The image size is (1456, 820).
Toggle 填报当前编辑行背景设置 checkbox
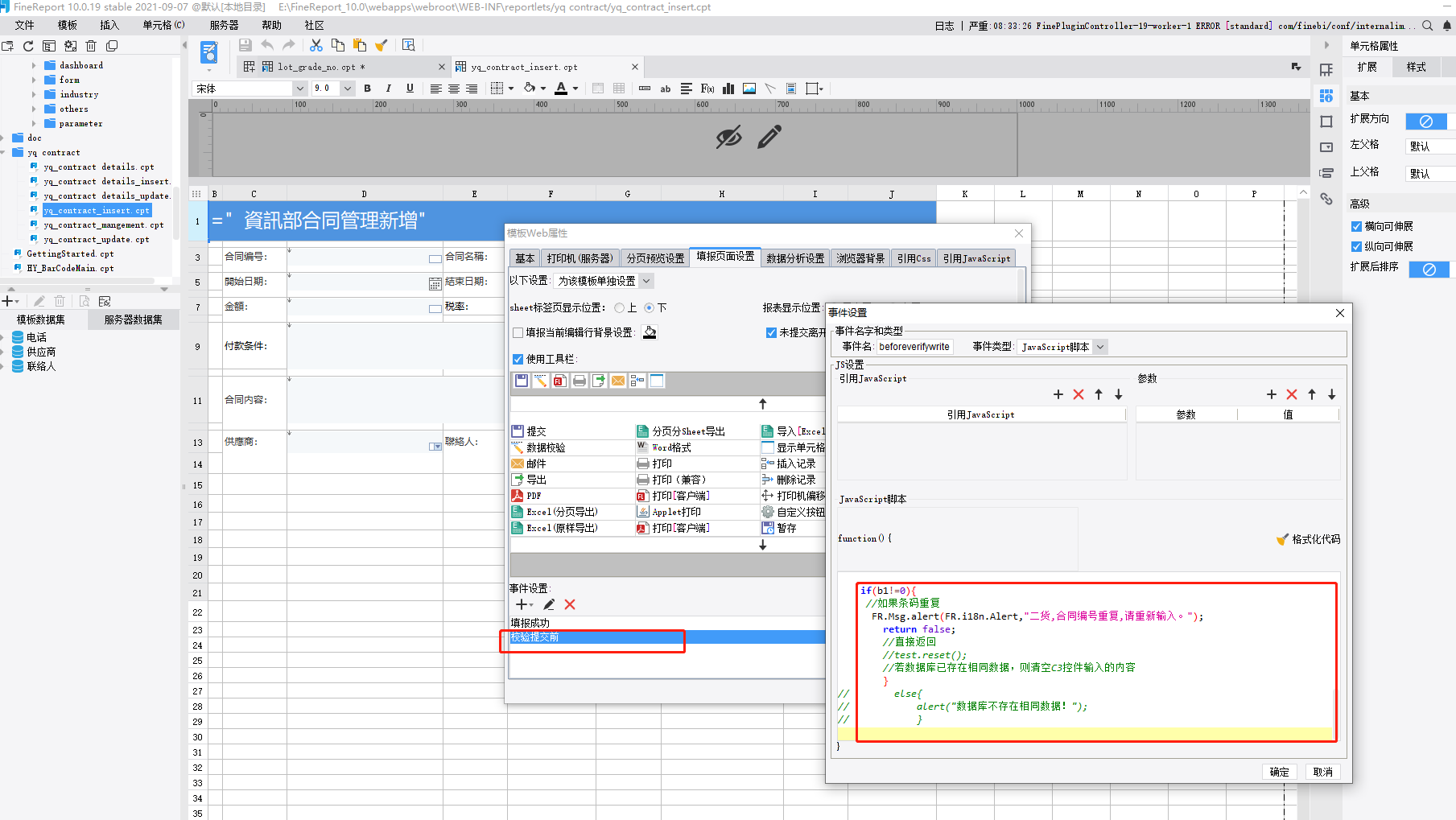click(x=518, y=333)
